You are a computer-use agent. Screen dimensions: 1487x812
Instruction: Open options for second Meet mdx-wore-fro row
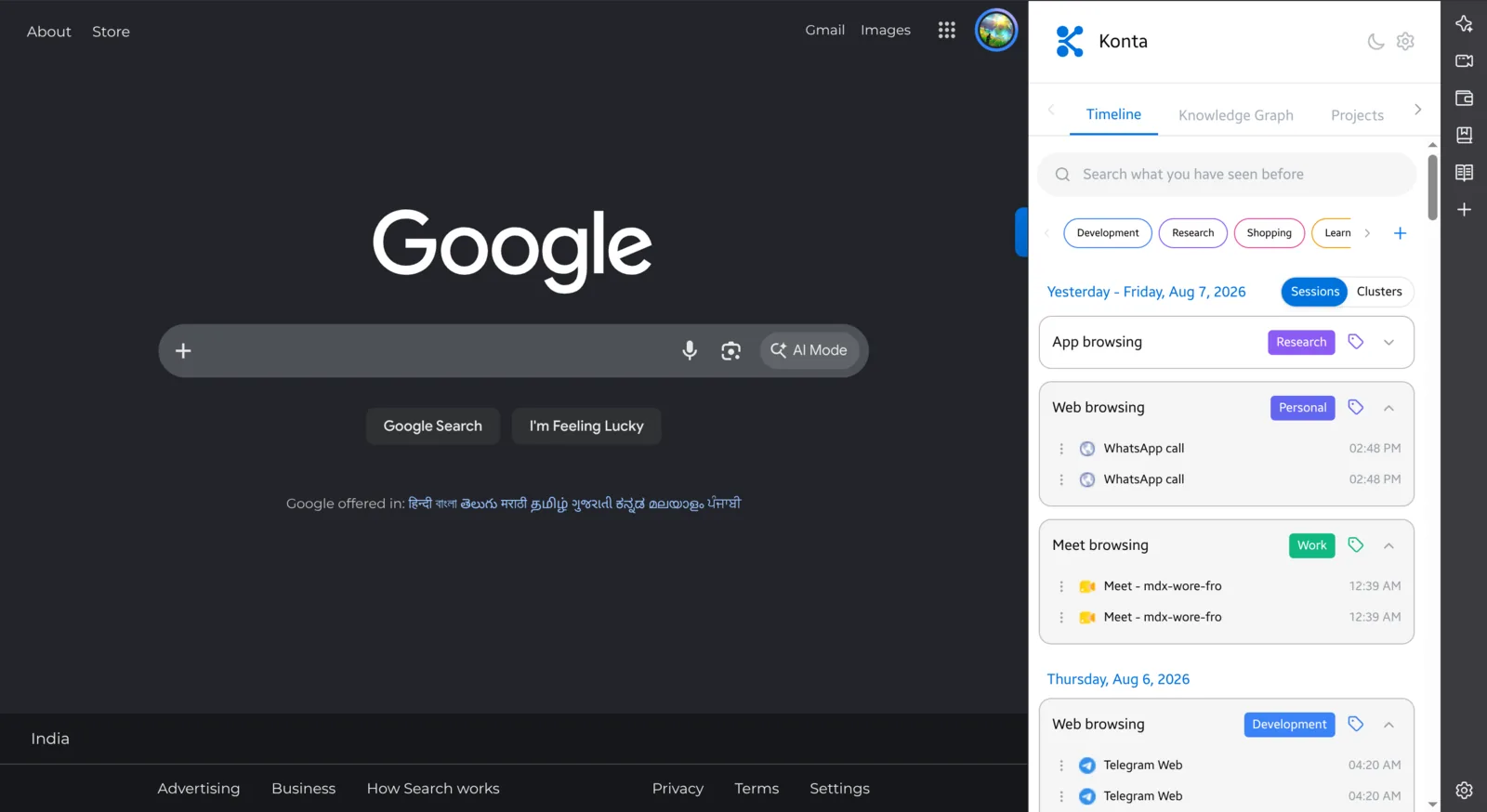coord(1061,617)
